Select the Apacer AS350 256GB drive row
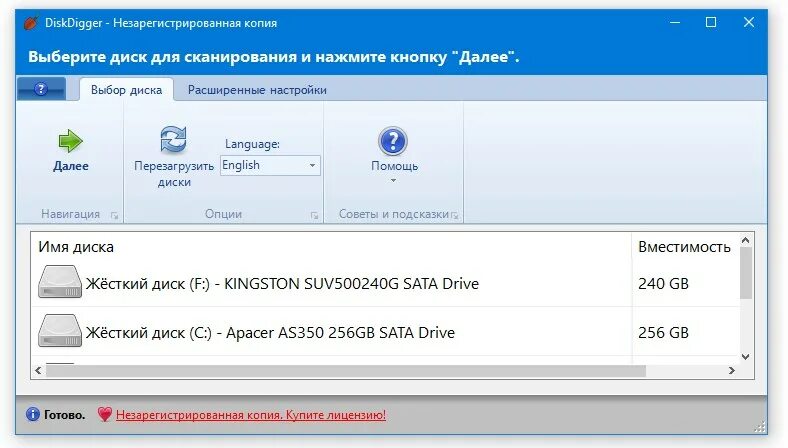Viewport: 788px width, 448px height. click(x=385, y=332)
